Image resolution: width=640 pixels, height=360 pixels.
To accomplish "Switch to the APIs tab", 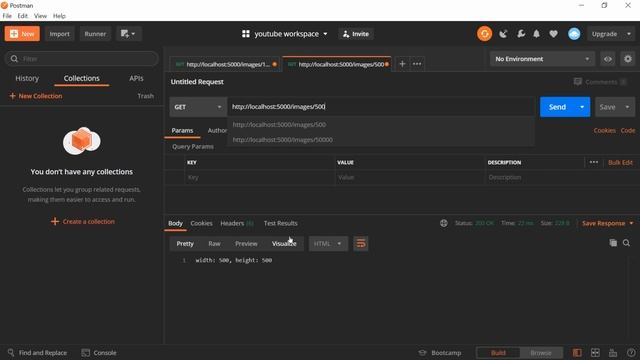I will coord(136,78).
